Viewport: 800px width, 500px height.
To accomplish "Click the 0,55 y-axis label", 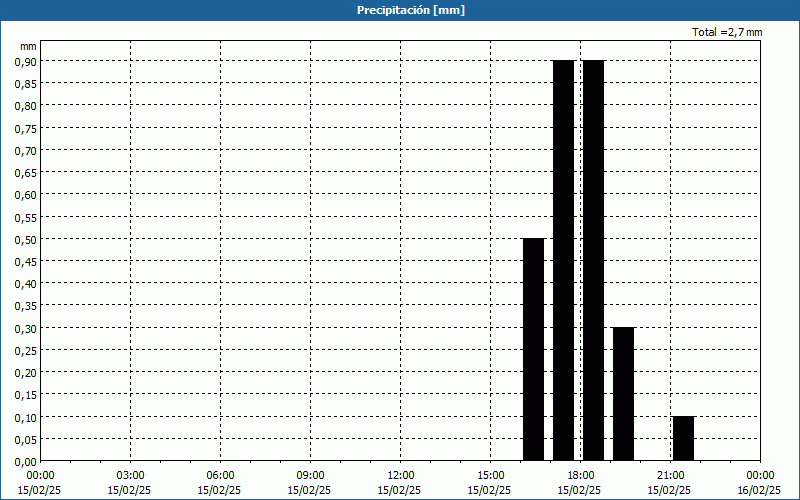I will (26, 216).
